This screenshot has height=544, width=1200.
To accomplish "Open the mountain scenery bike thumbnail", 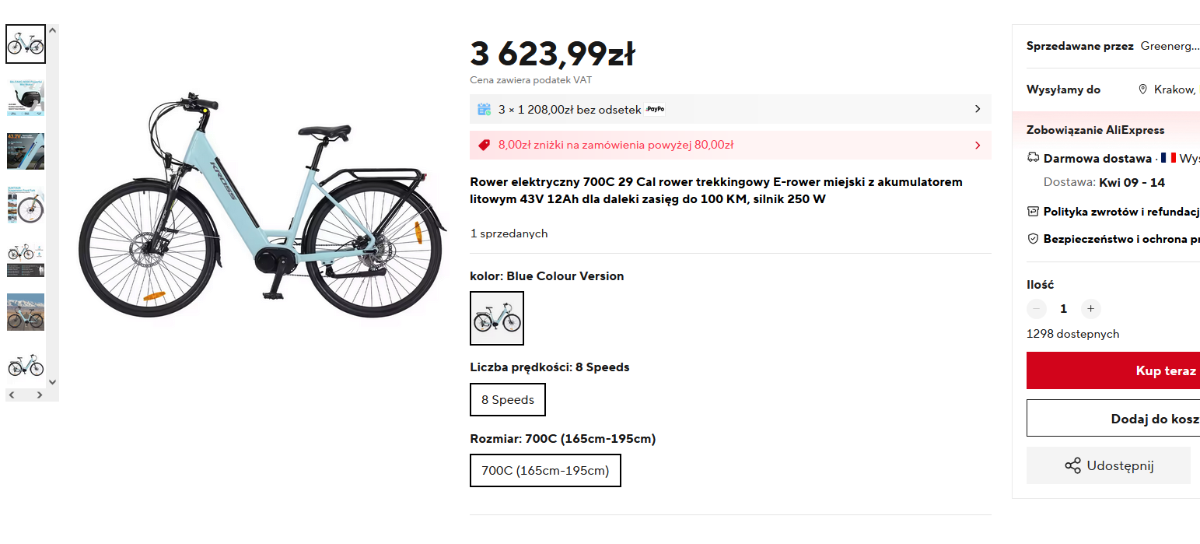I will 26,312.
